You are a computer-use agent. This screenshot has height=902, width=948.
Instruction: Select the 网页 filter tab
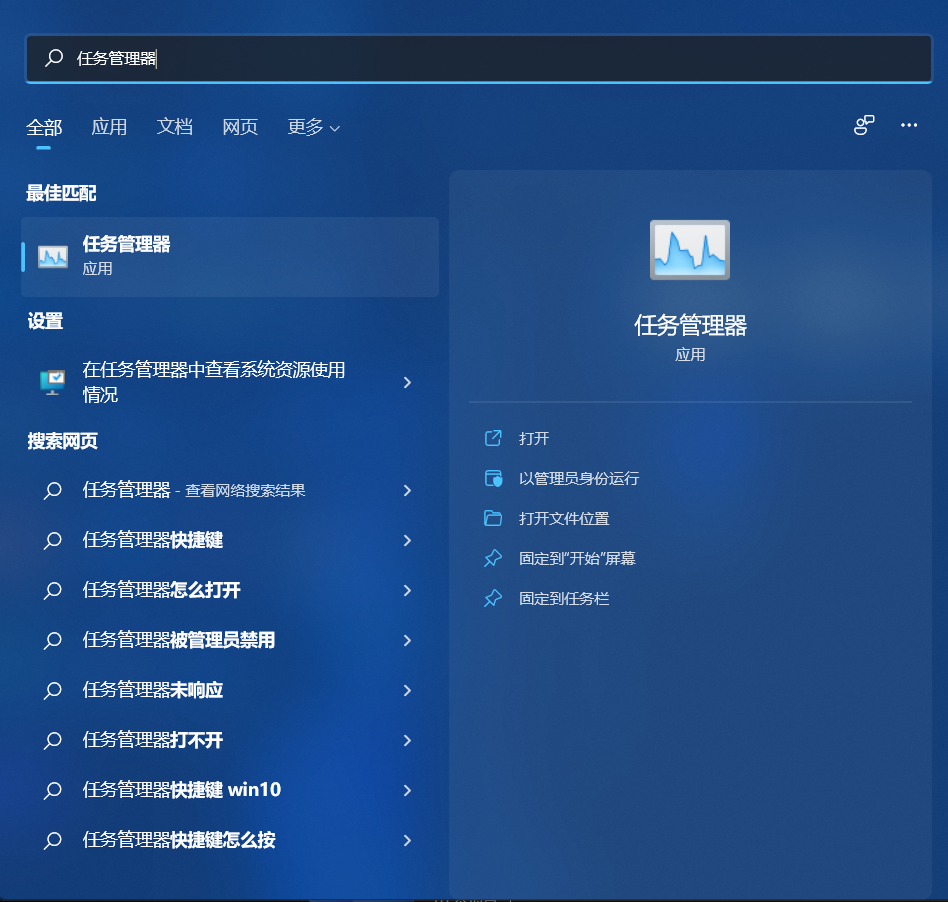click(x=240, y=127)
